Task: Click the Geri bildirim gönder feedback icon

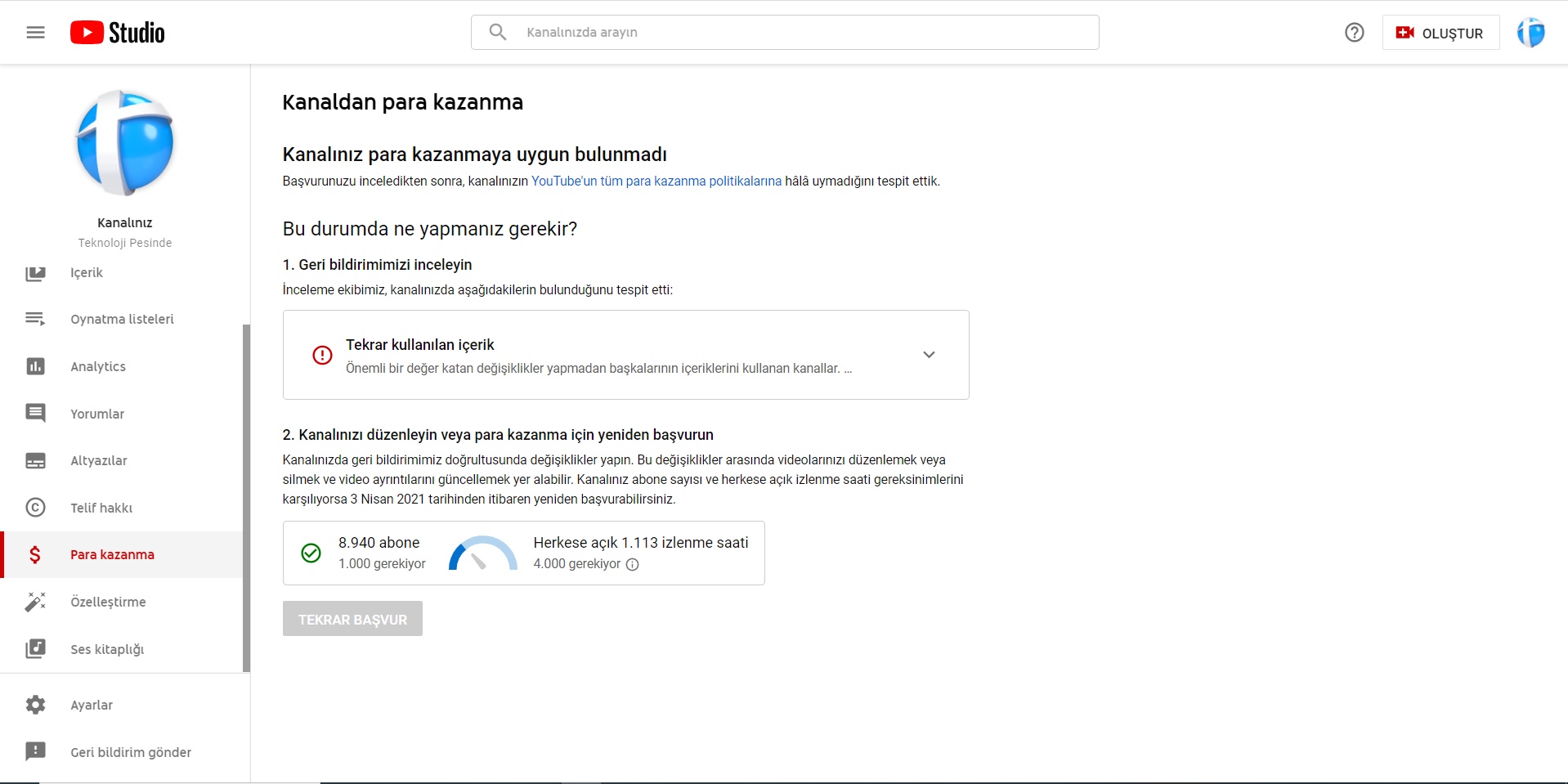Action: click(35, 752)
